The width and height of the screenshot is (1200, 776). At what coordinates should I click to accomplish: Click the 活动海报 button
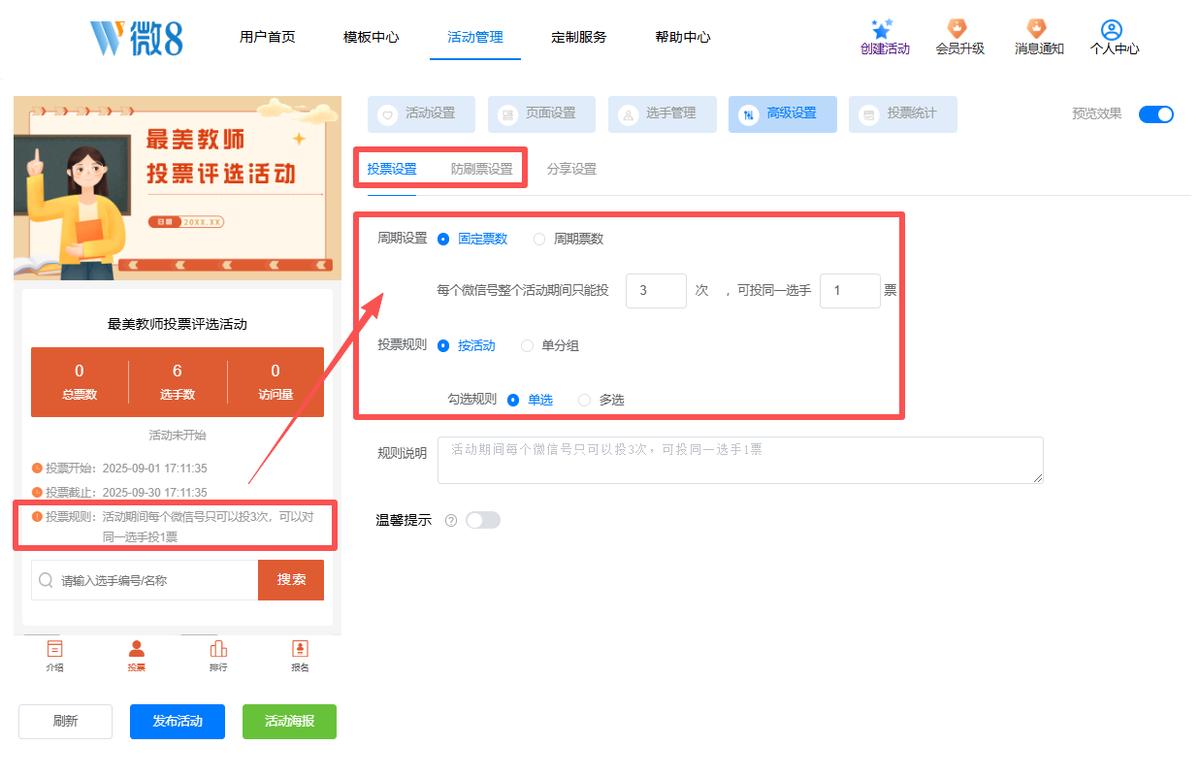(x=289, y=721)
